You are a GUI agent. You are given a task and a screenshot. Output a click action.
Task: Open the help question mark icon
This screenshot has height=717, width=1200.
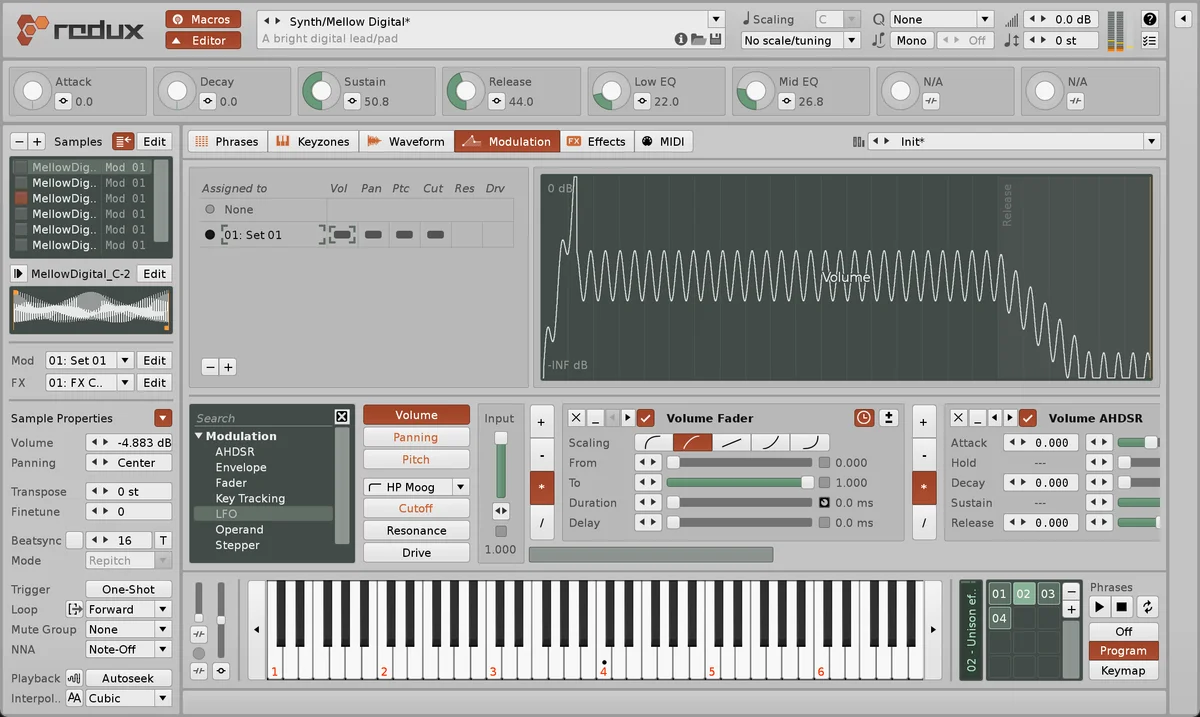click(1150, 19)
